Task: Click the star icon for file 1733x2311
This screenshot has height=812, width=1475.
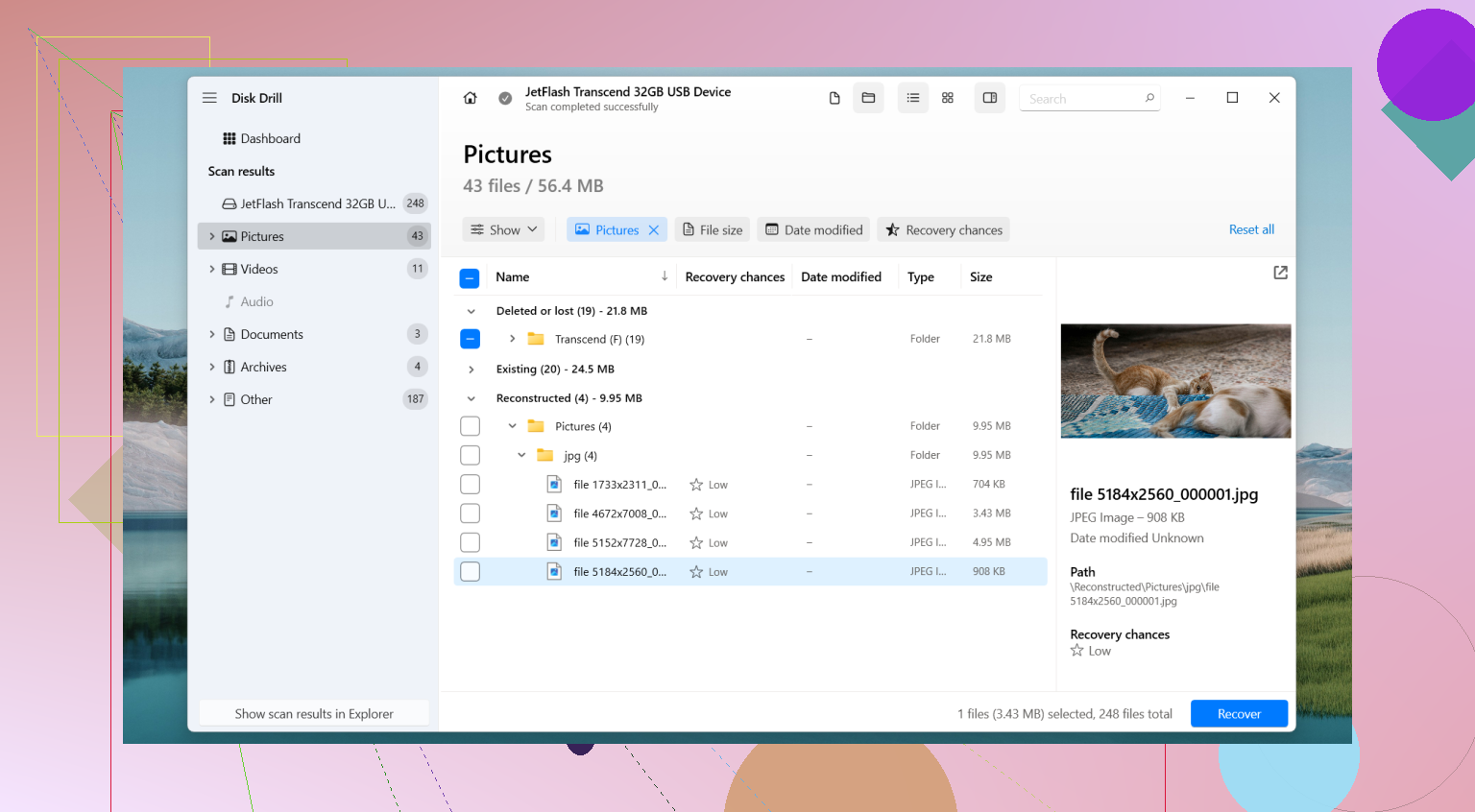Action: coord(696,485)
